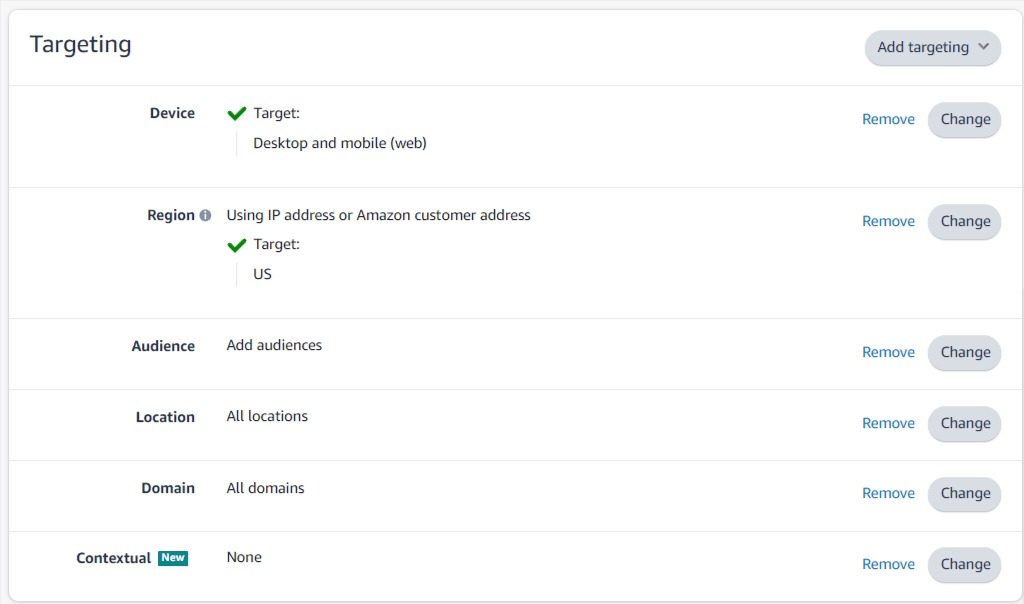Remove the Audience targeting
This screenshot has height=604, width=1024.
[888, 352]
